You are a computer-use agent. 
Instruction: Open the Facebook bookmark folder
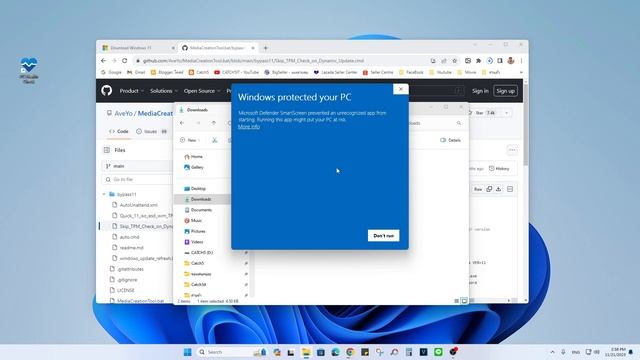tap(411, 72)
